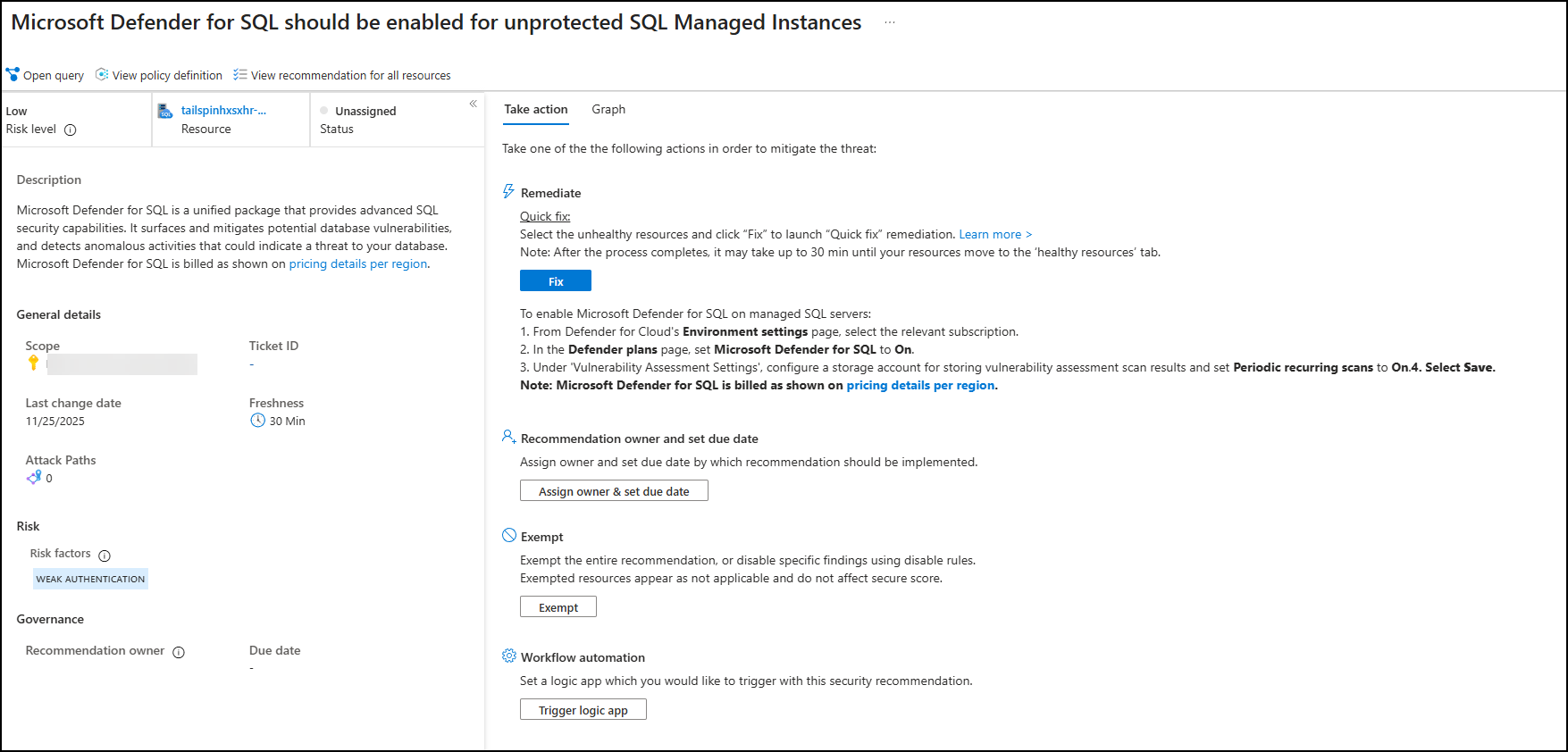Switch to the Graph tab
Image resolution: width=1568 pixels, height=752 pixels.
pyautogui.click(x=608, y=109)
